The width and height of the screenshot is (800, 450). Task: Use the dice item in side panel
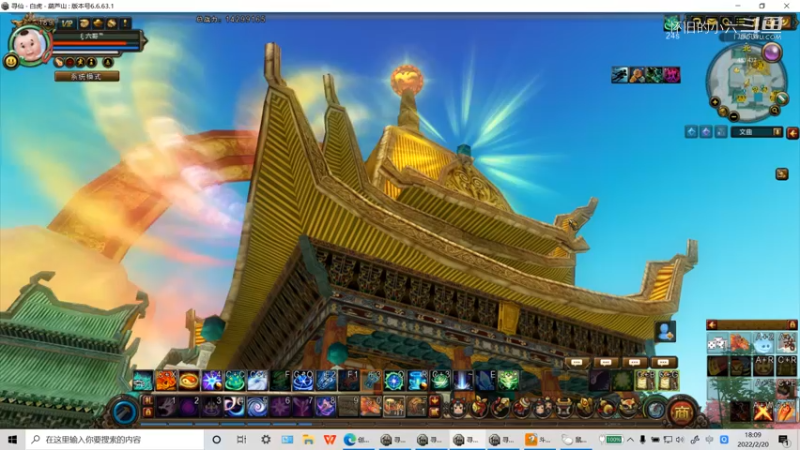click(717, 343)
